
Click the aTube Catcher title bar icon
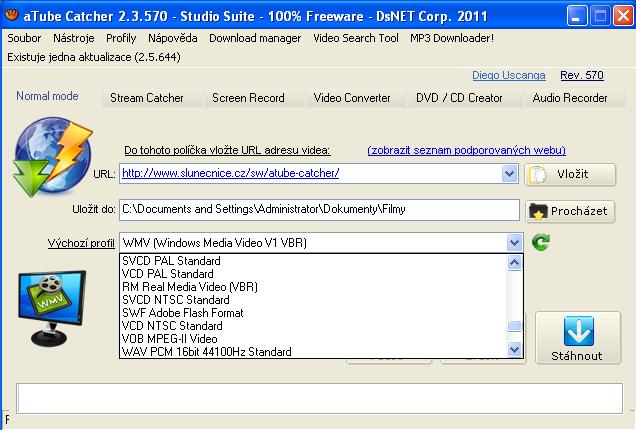point(12,15)
